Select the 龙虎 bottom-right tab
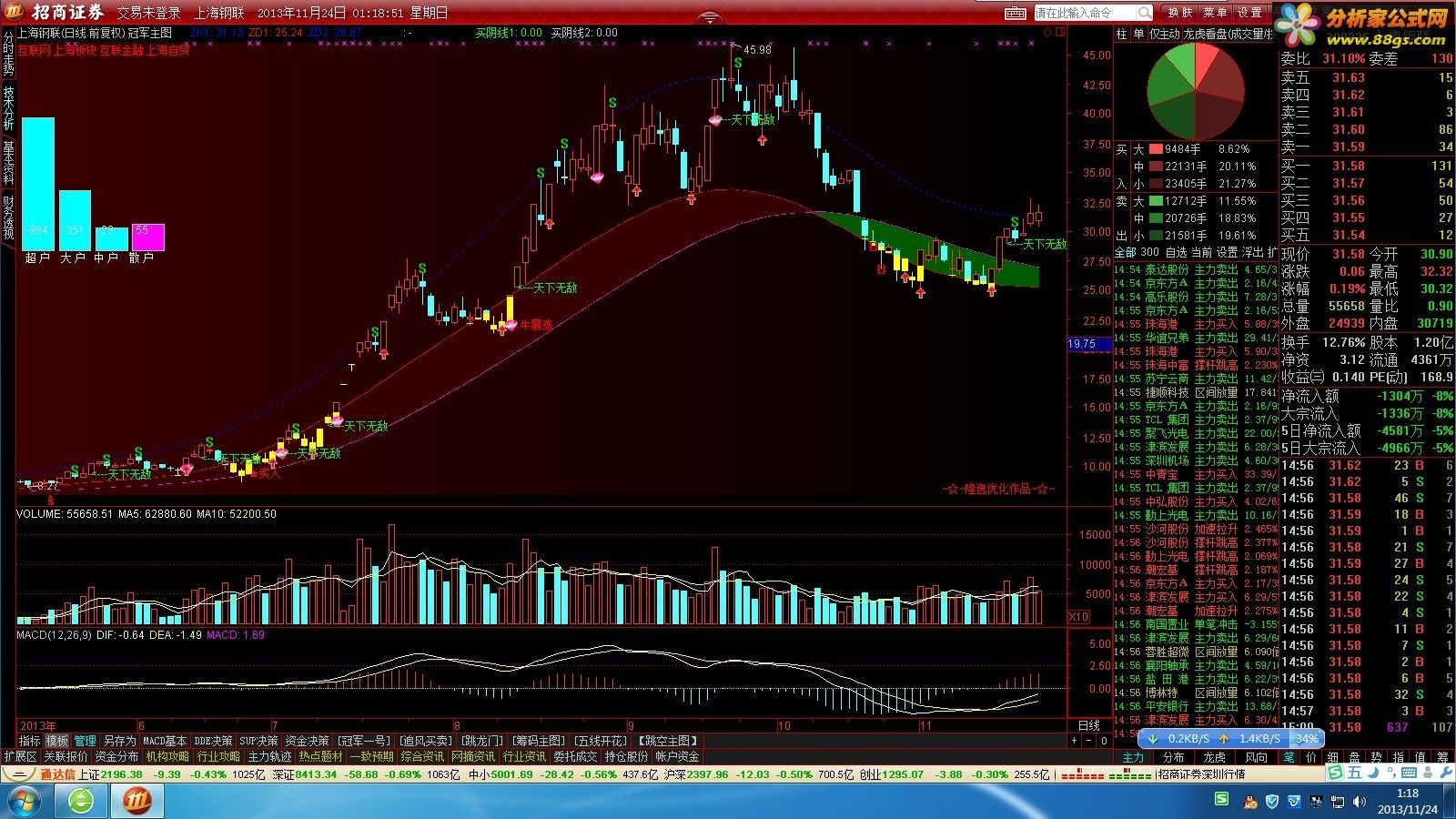The image size is (1456, 819). click(x=1215, y=757)
